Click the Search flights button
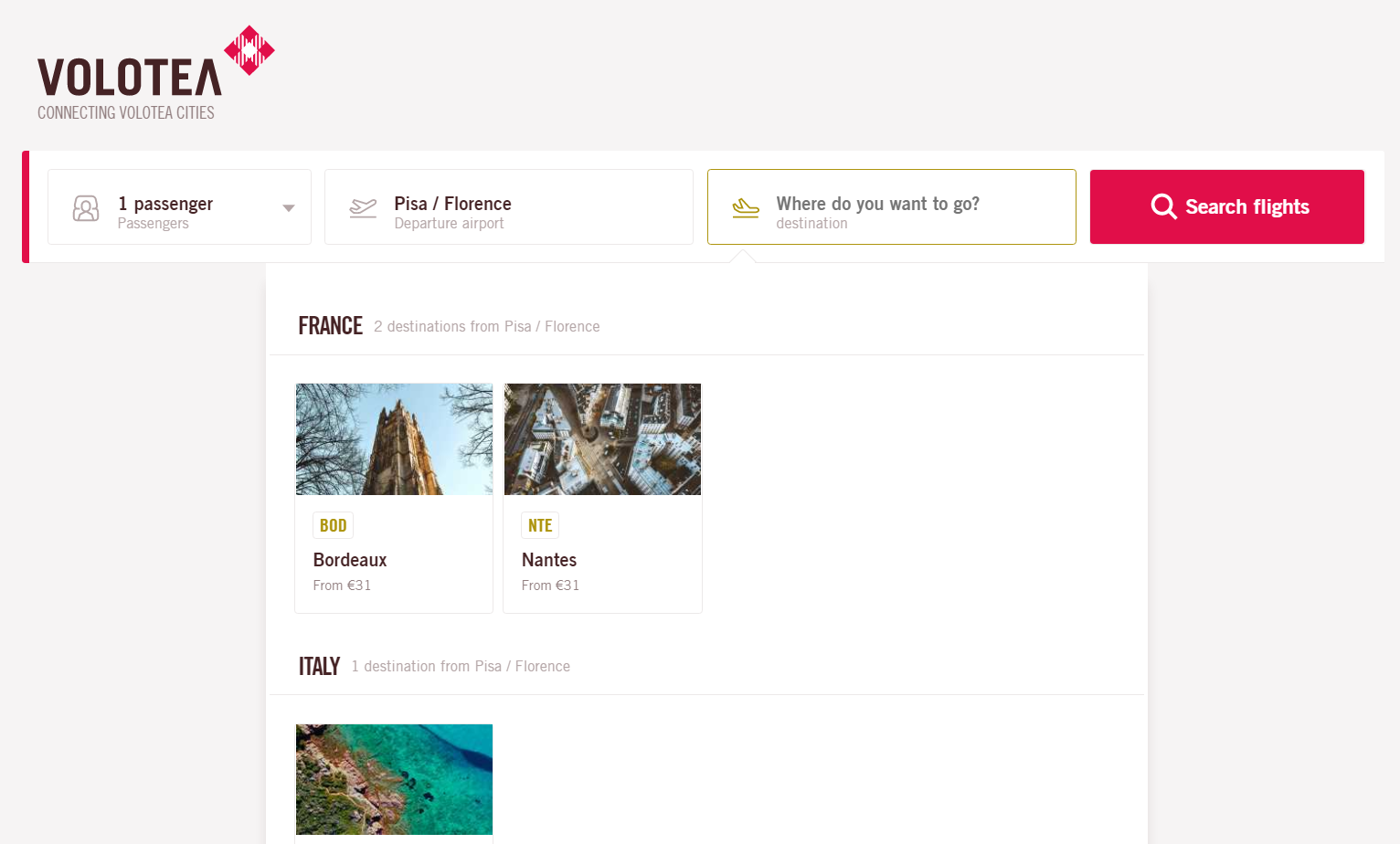 coord(1227,207)
